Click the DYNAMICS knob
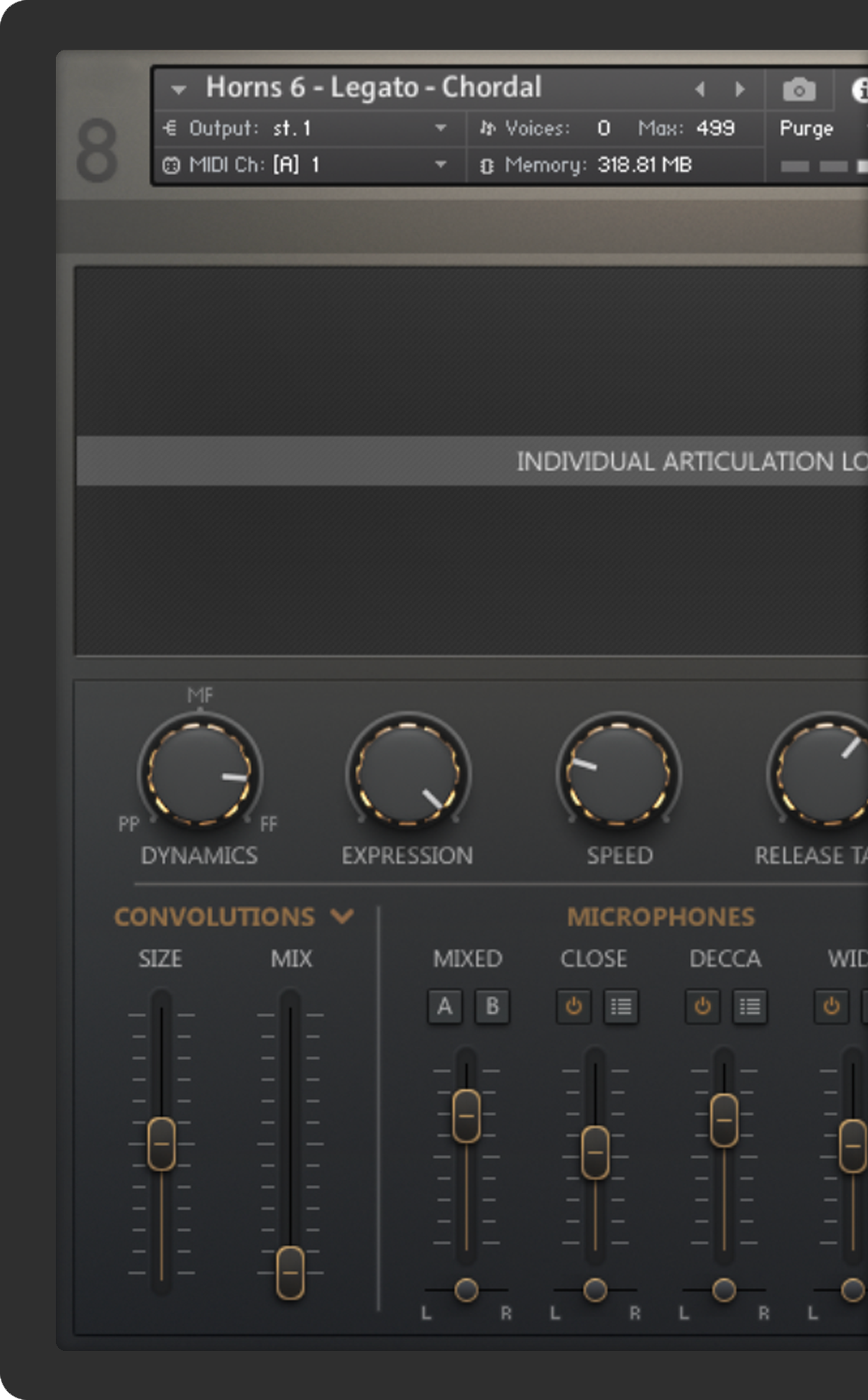 coord(200,773)
